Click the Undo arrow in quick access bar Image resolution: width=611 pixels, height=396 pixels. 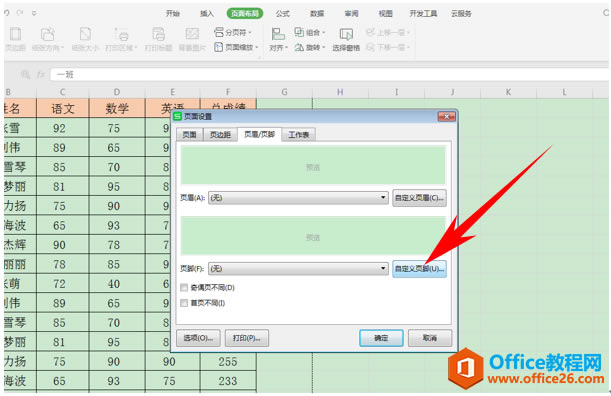7,13
